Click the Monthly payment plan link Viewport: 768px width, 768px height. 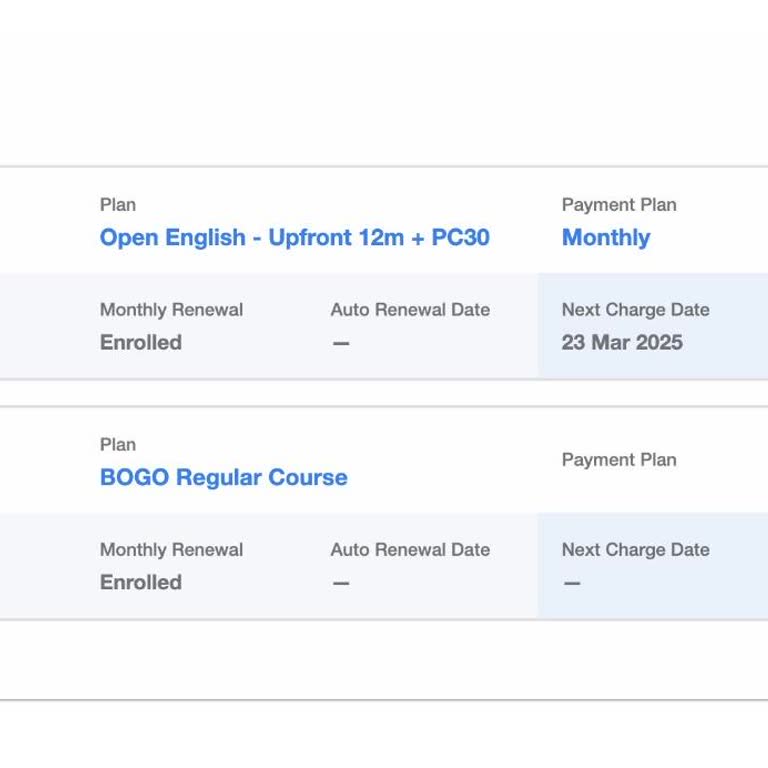(x=605, y=238)
